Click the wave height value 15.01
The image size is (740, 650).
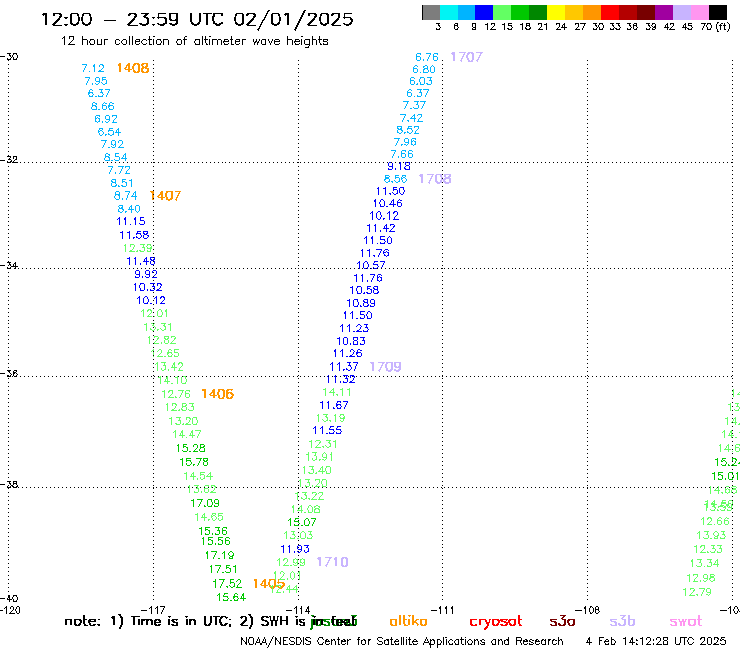click(x=725, y=476)
